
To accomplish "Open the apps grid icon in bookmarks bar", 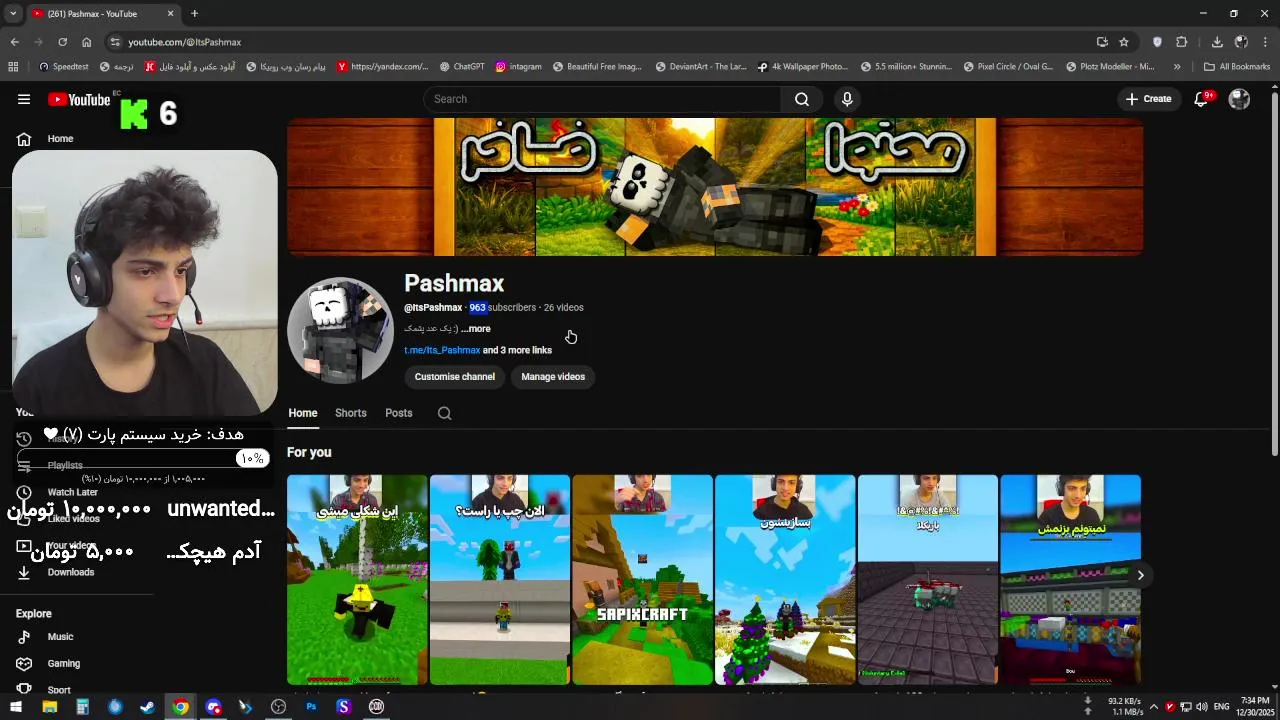I will [13, 67].
